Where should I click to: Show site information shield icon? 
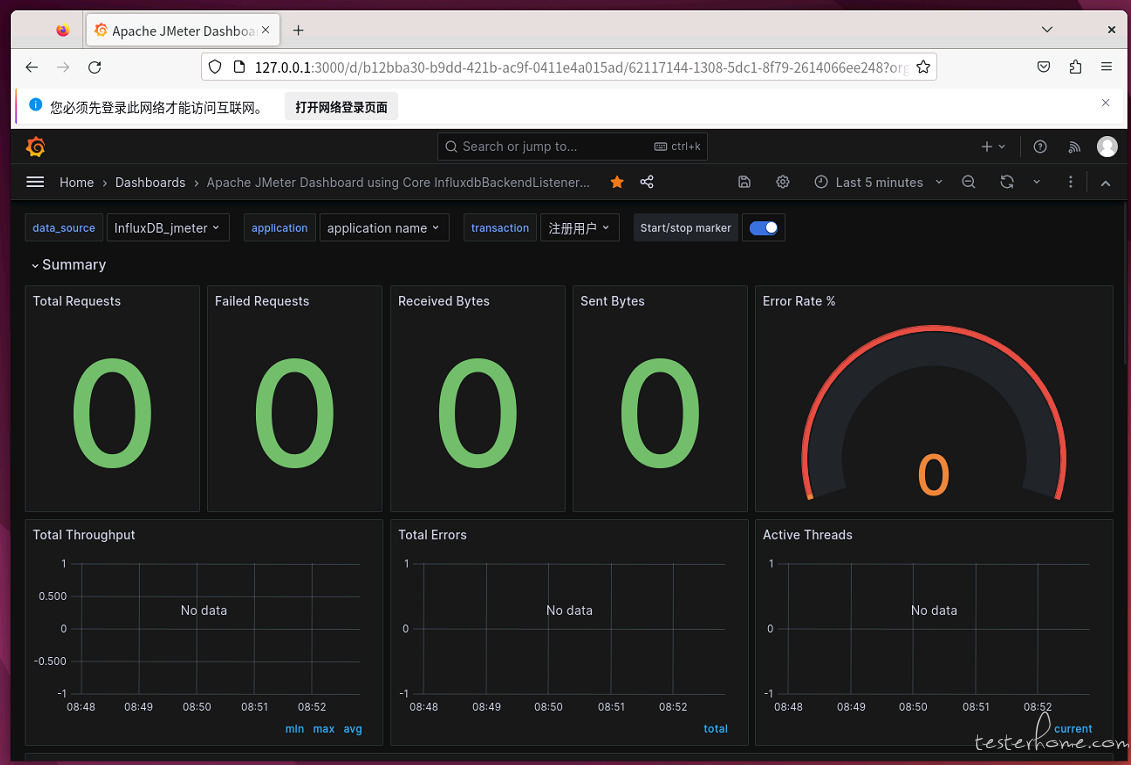pyautogui.click(x=215, y=67)
